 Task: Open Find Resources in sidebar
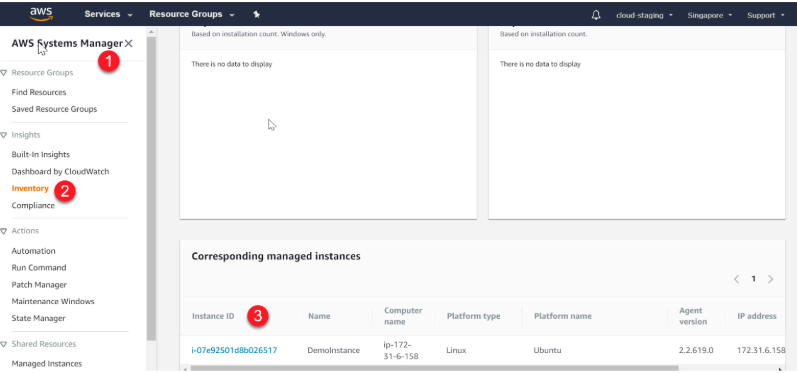pos(39,92)
